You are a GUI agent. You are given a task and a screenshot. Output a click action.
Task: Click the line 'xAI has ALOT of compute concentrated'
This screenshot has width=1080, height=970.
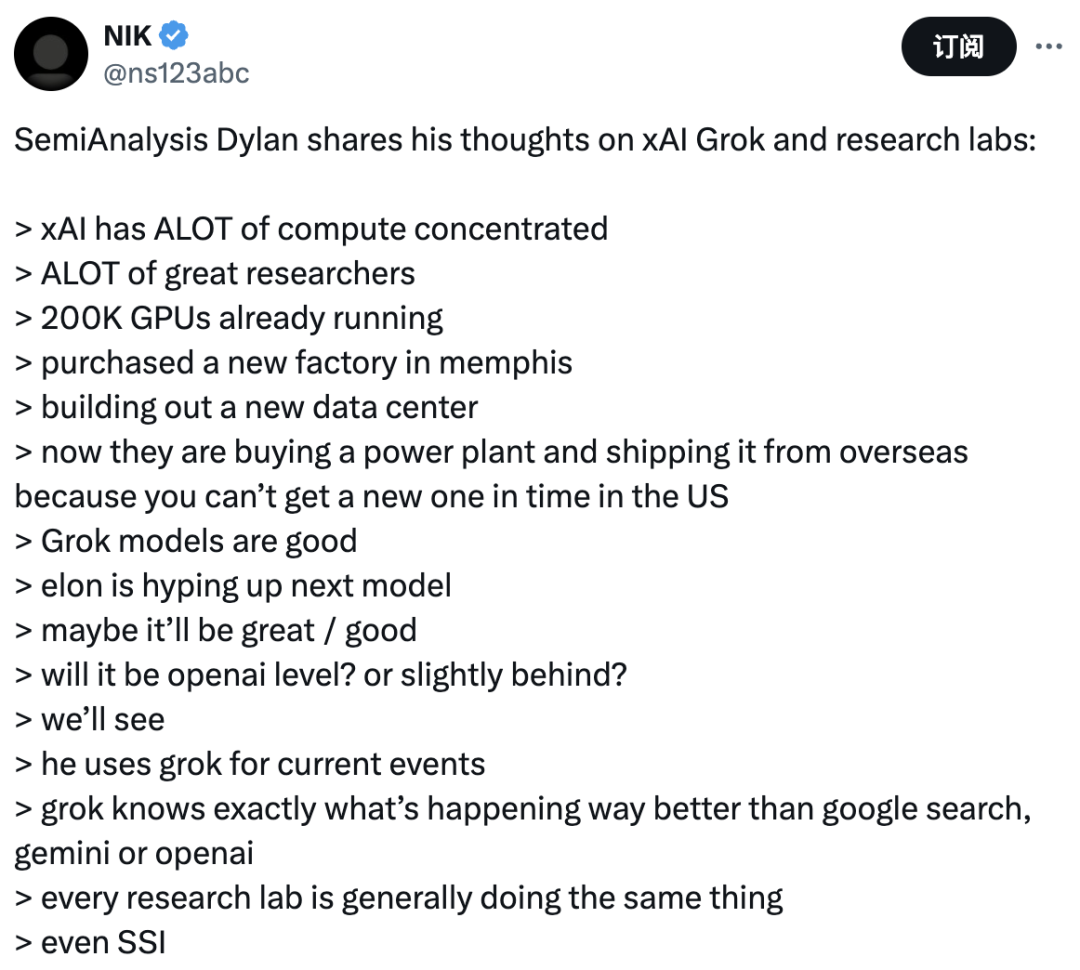[311, 229]
